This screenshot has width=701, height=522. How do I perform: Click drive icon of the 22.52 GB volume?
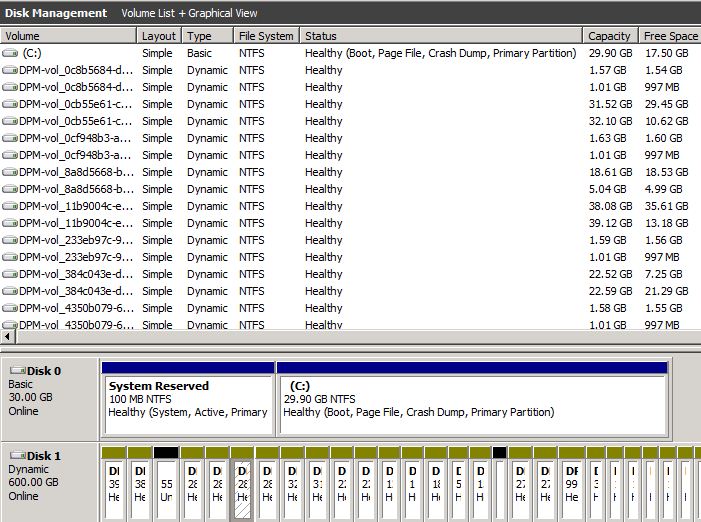coord(10,274)
